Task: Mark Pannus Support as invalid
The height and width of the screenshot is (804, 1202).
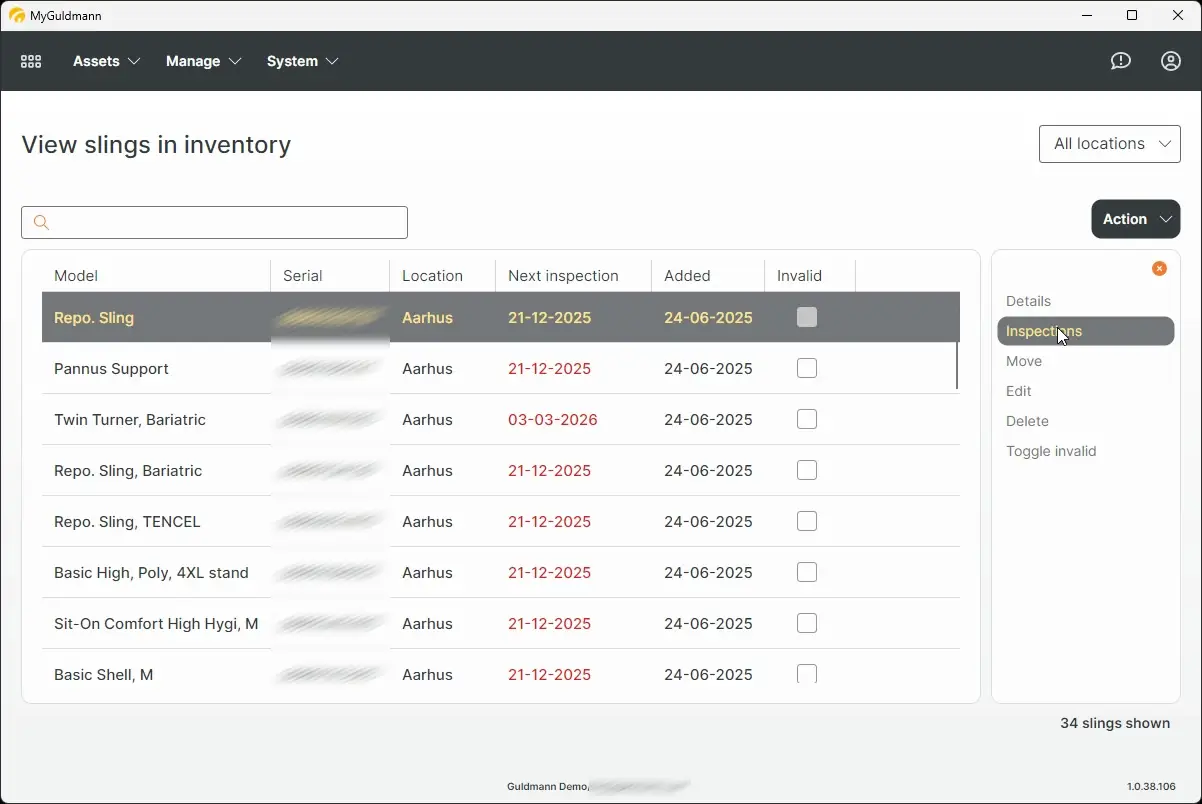Action: click(807, 368)
